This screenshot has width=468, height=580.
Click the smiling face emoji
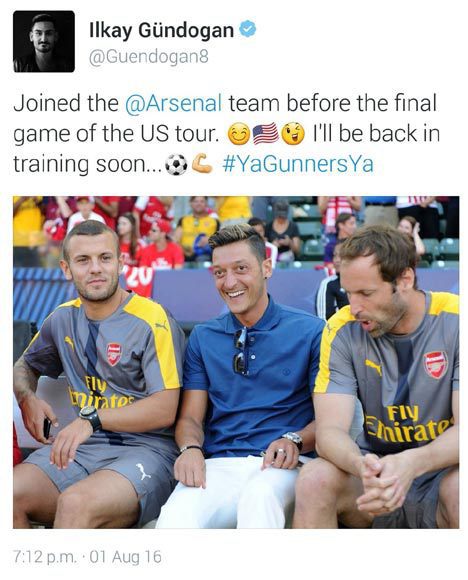pyautogui.click(x=239, y=134)
